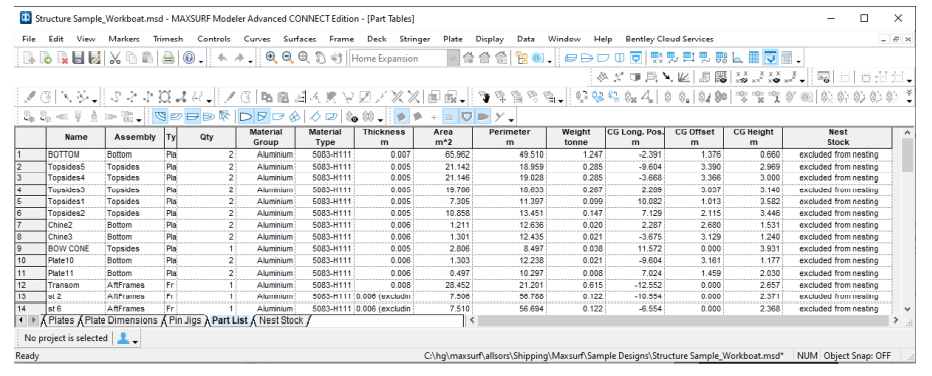
Task: Toggle the highlighted section-with-lines display button
Action: 262,117
